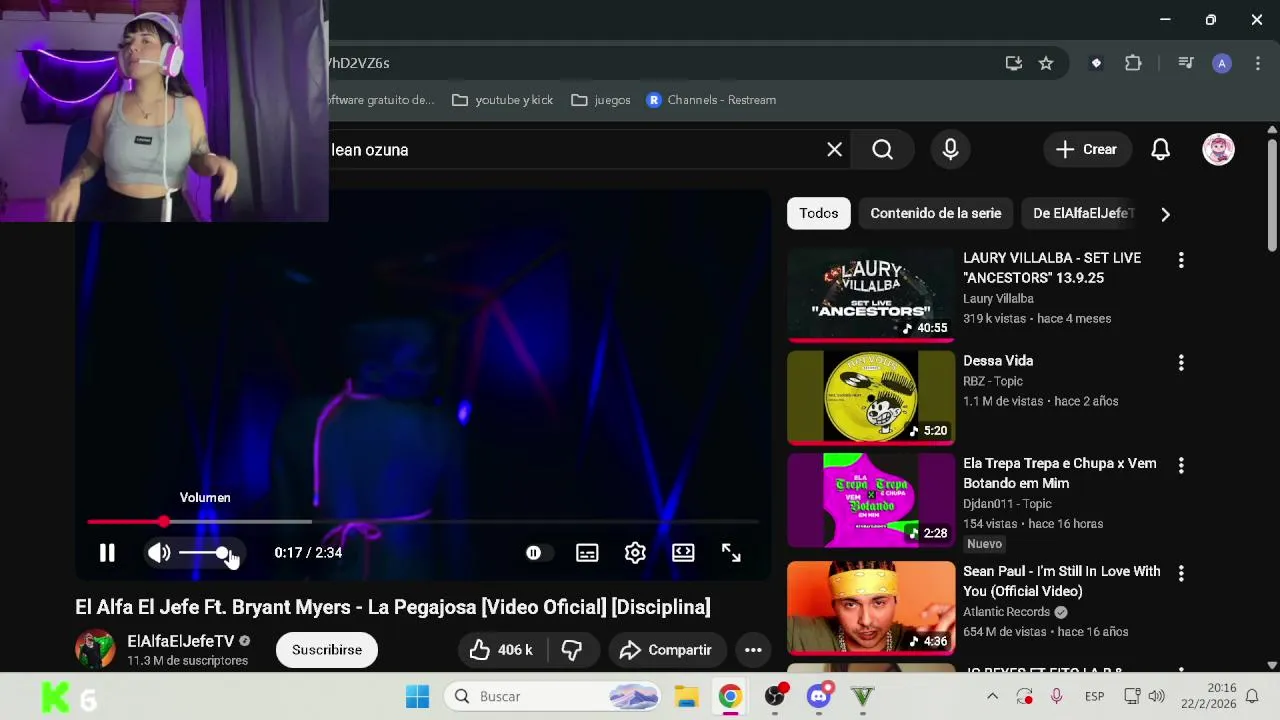Turn on subtitles in the player
This screenshot has height=720, width=1280.
tap(587, 552)
